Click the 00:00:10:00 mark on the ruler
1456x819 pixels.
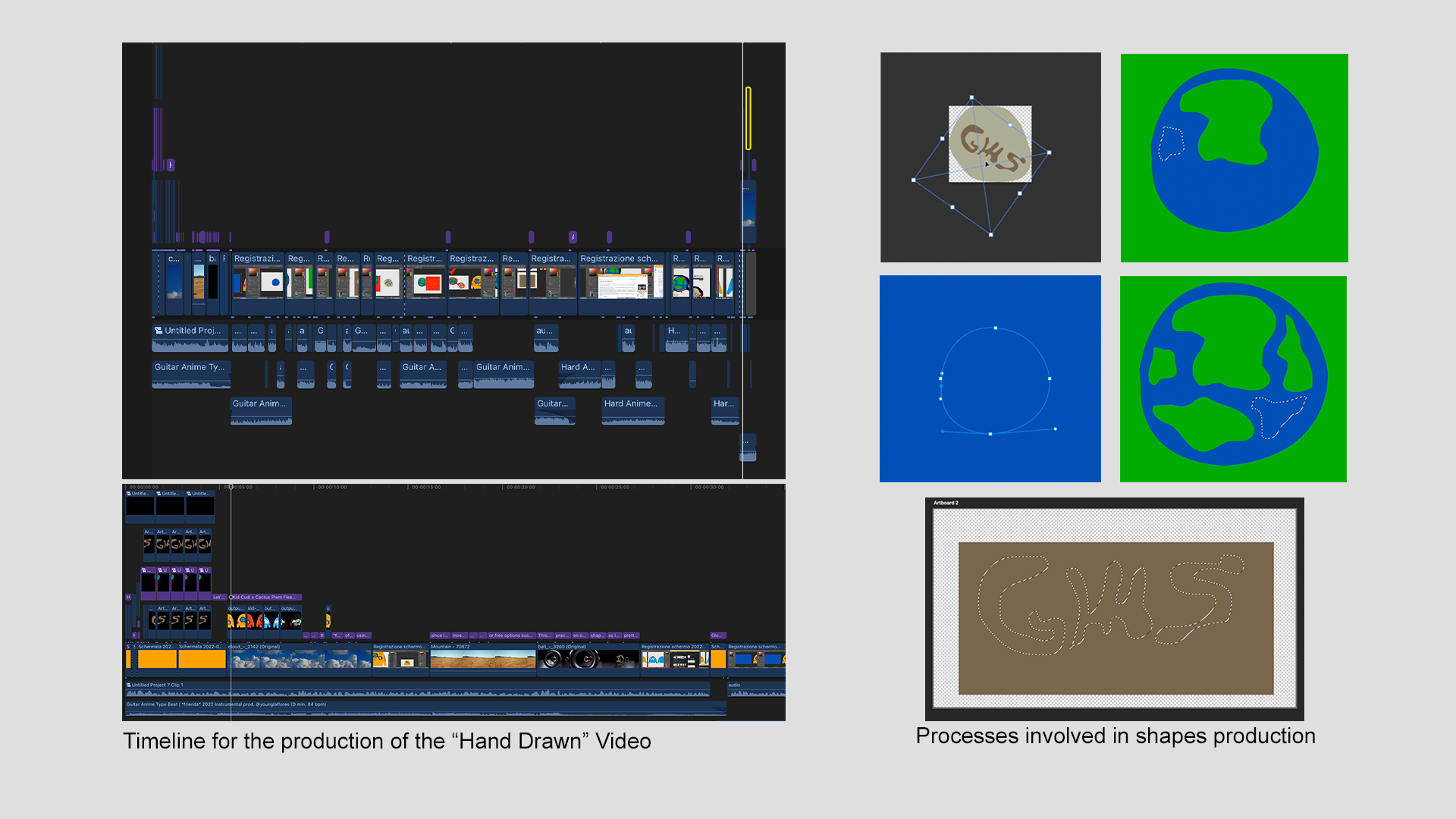coord(332,487)
